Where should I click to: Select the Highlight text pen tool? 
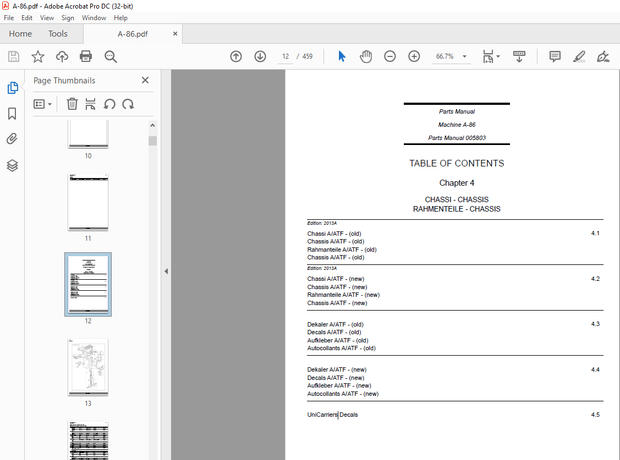click(x=579, y=57)
